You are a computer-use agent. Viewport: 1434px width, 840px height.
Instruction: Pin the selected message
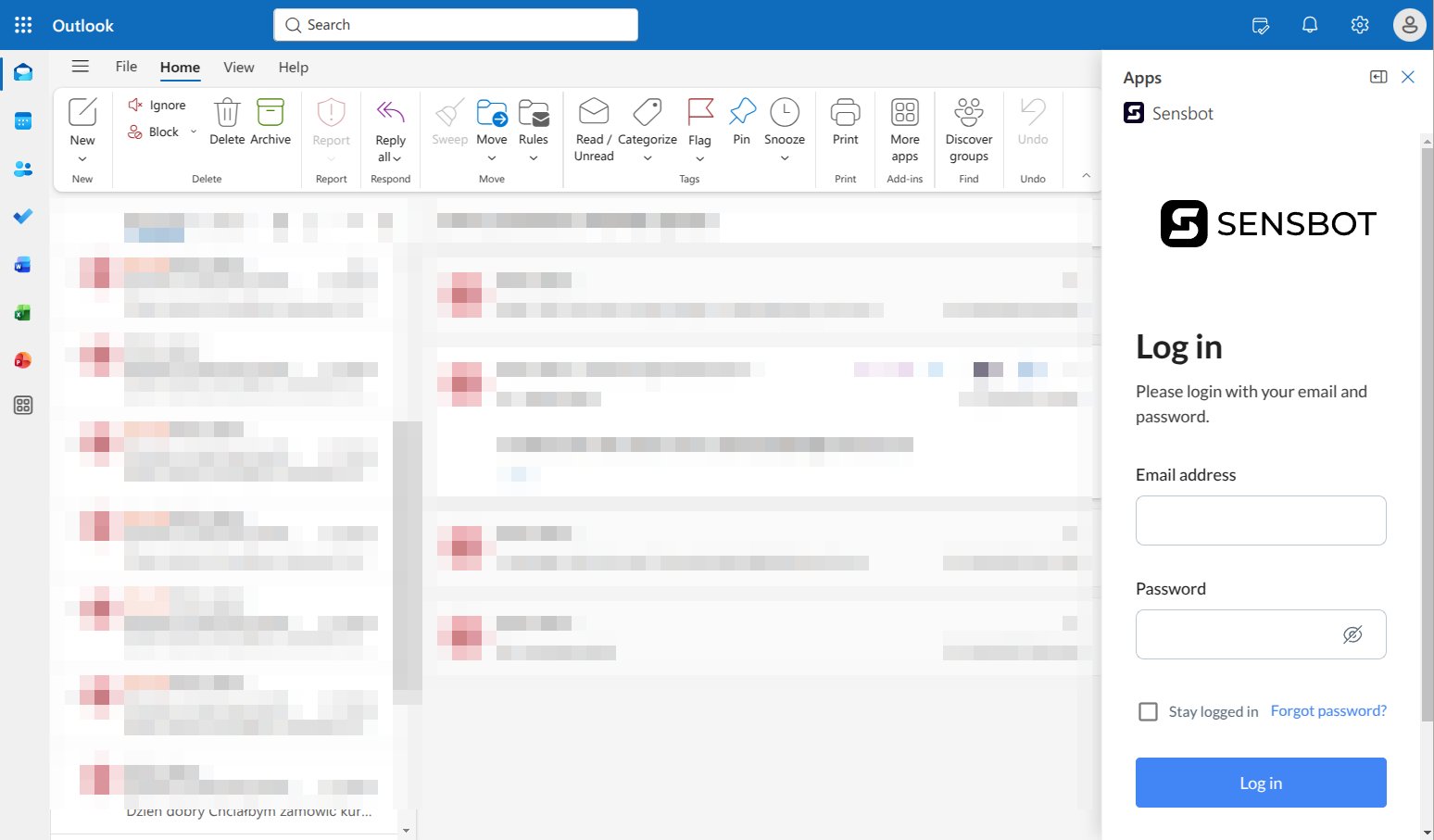point(742,121)
